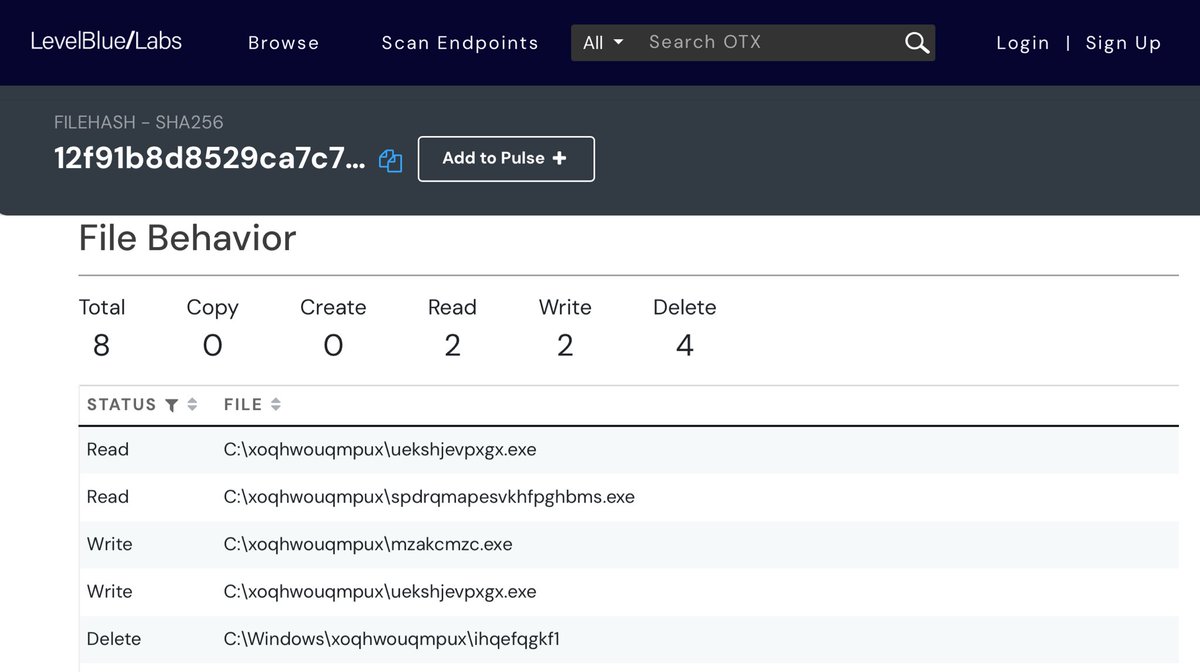The image size is (1200, 672).
Task: Click the magnifying glass search icon
Action: coord(916,42)
